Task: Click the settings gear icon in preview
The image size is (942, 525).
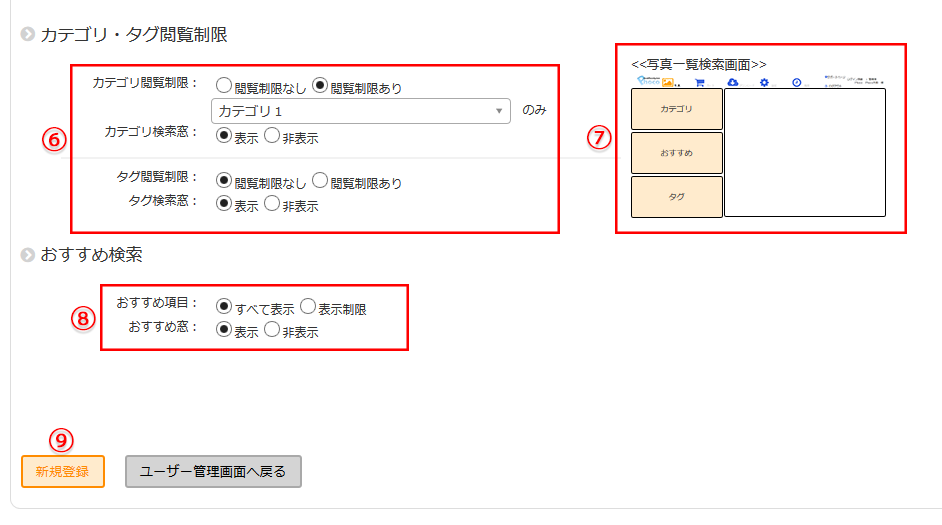Action: 764,82
